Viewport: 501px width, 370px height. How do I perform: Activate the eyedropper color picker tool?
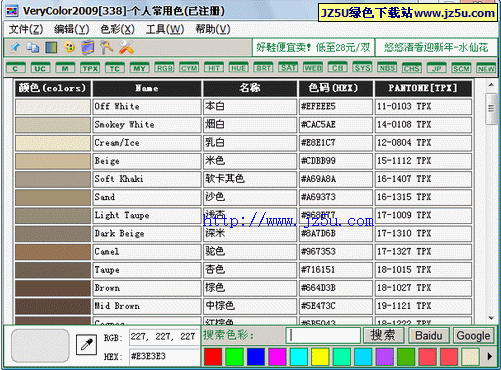coord(86,344)
